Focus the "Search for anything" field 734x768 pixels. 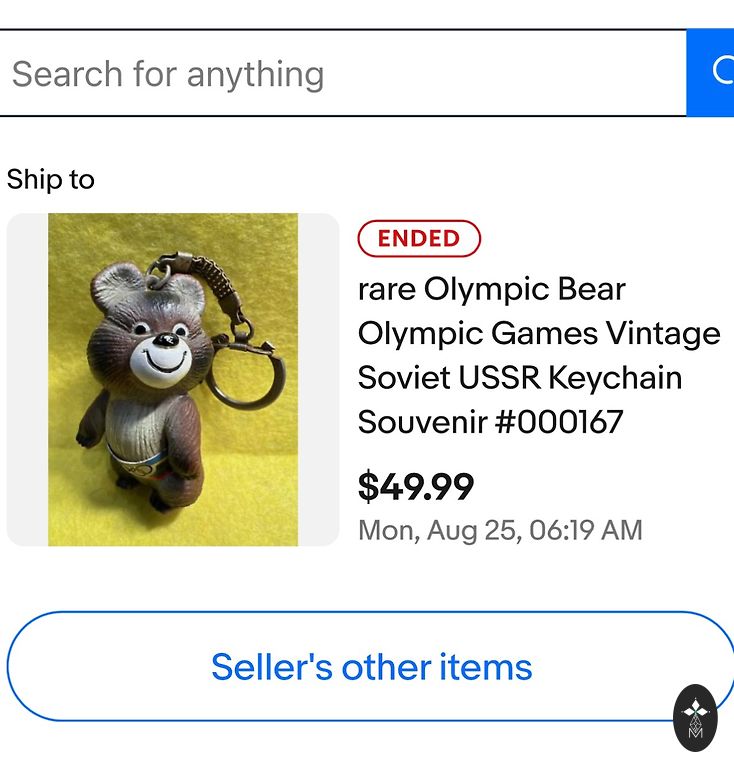[340, 74]
